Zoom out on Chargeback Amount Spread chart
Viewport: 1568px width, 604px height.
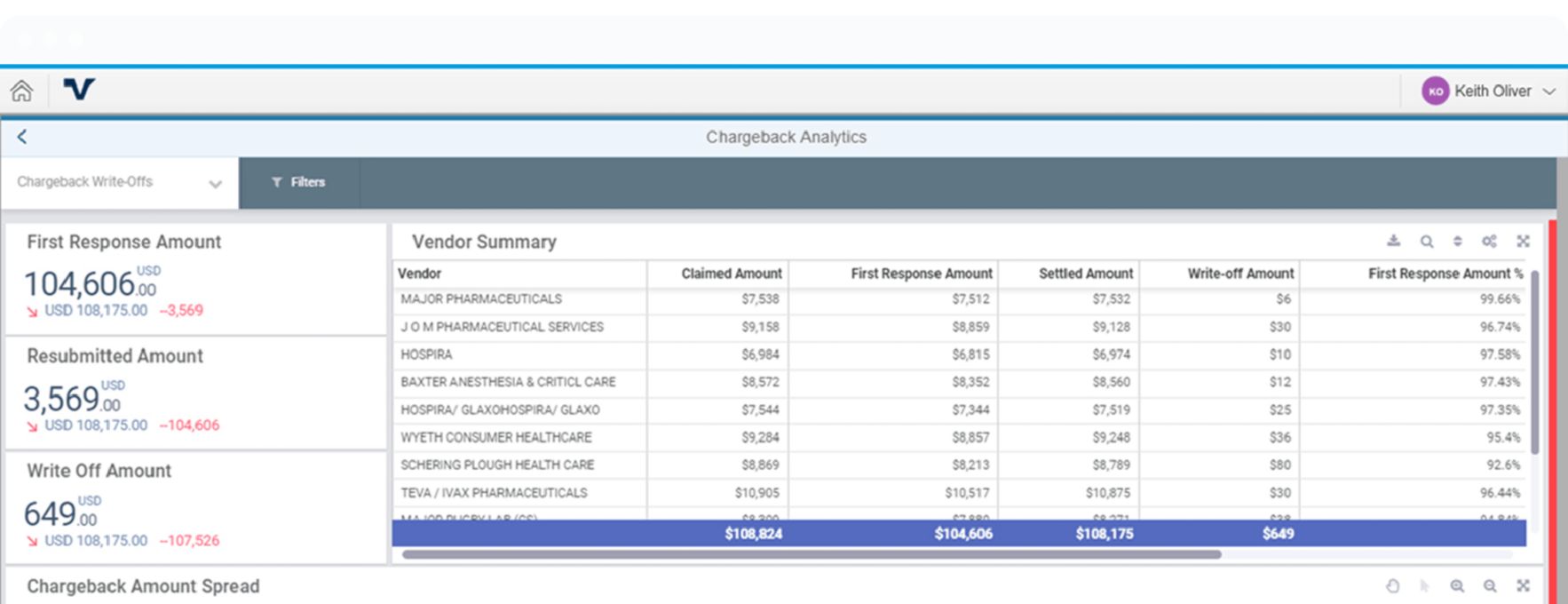(x=1490, y=586)
